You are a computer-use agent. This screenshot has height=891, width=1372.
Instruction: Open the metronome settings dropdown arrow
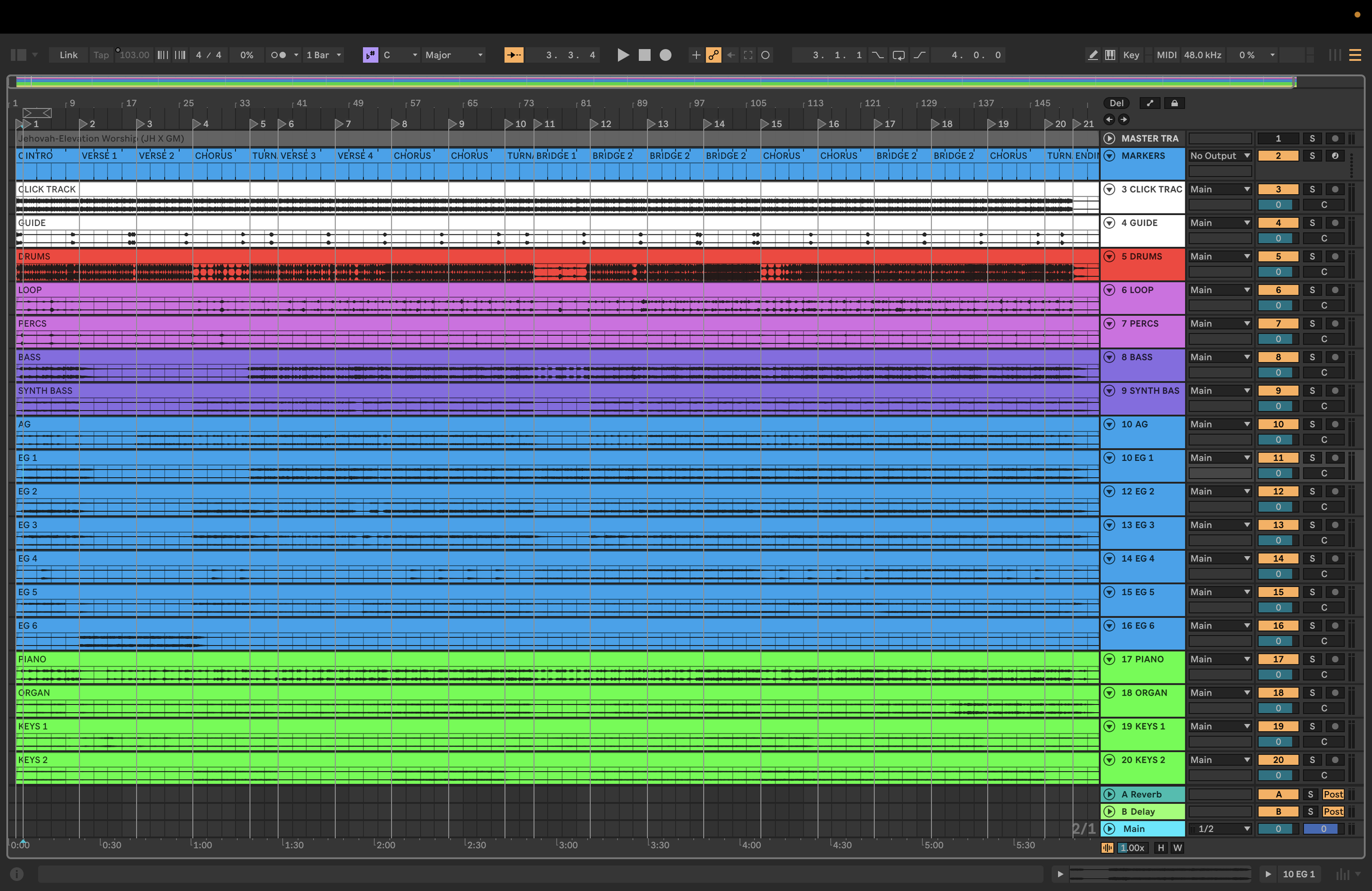296,55
